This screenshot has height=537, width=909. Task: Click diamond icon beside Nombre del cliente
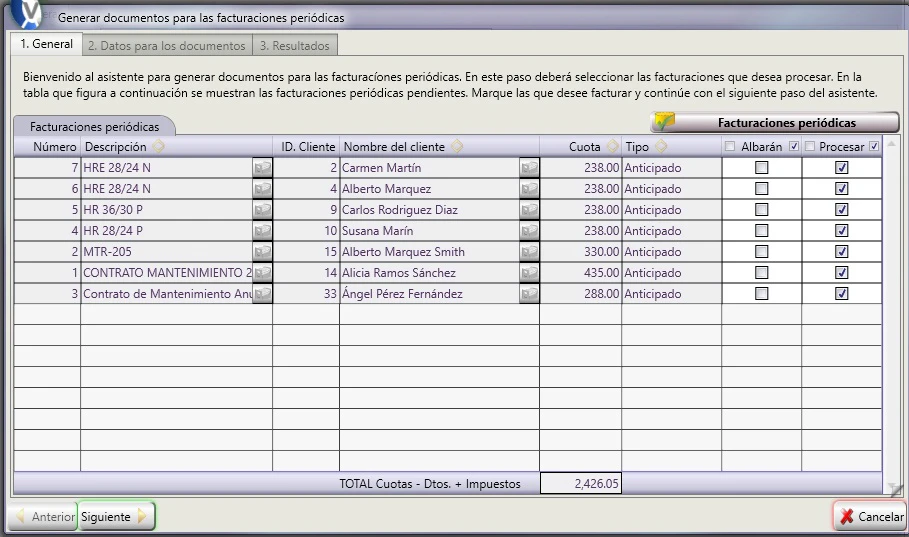coord(457,147)
